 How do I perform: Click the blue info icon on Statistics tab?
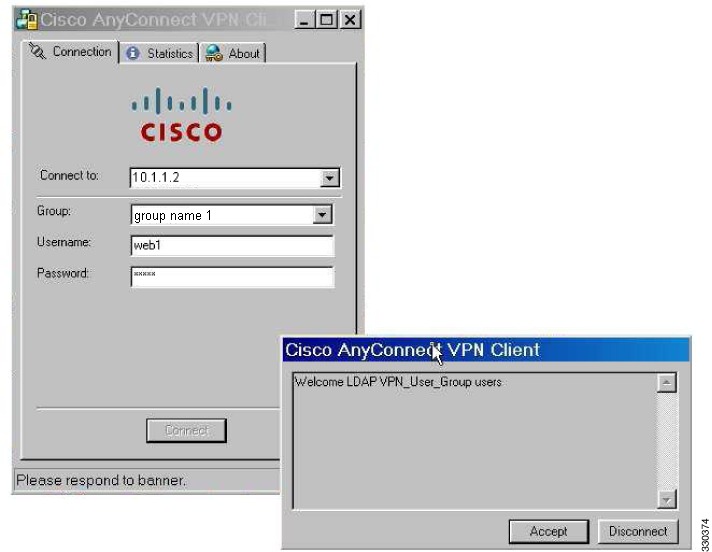coord(133,54)
